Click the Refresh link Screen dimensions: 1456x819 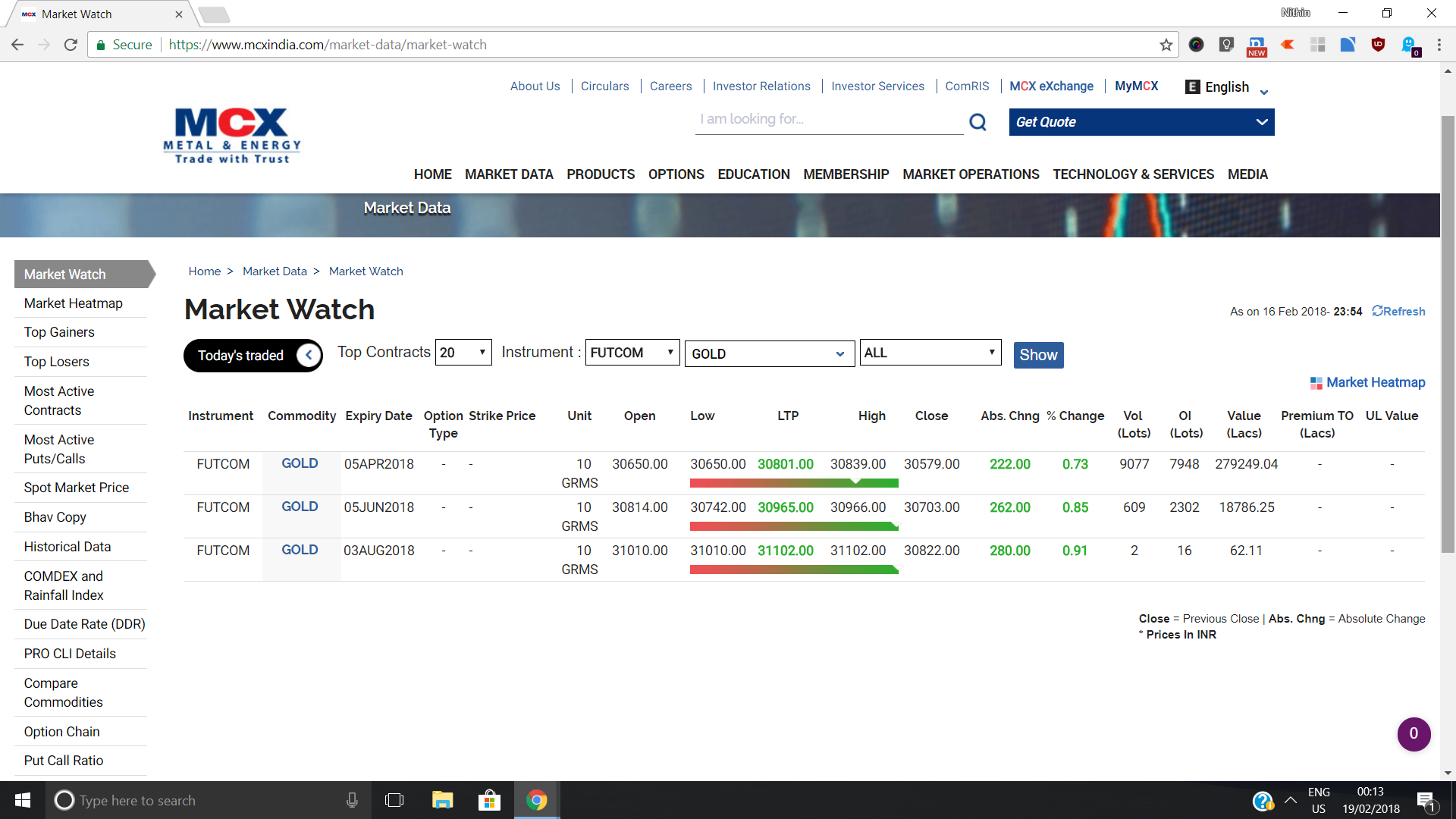coord(1398,312)
